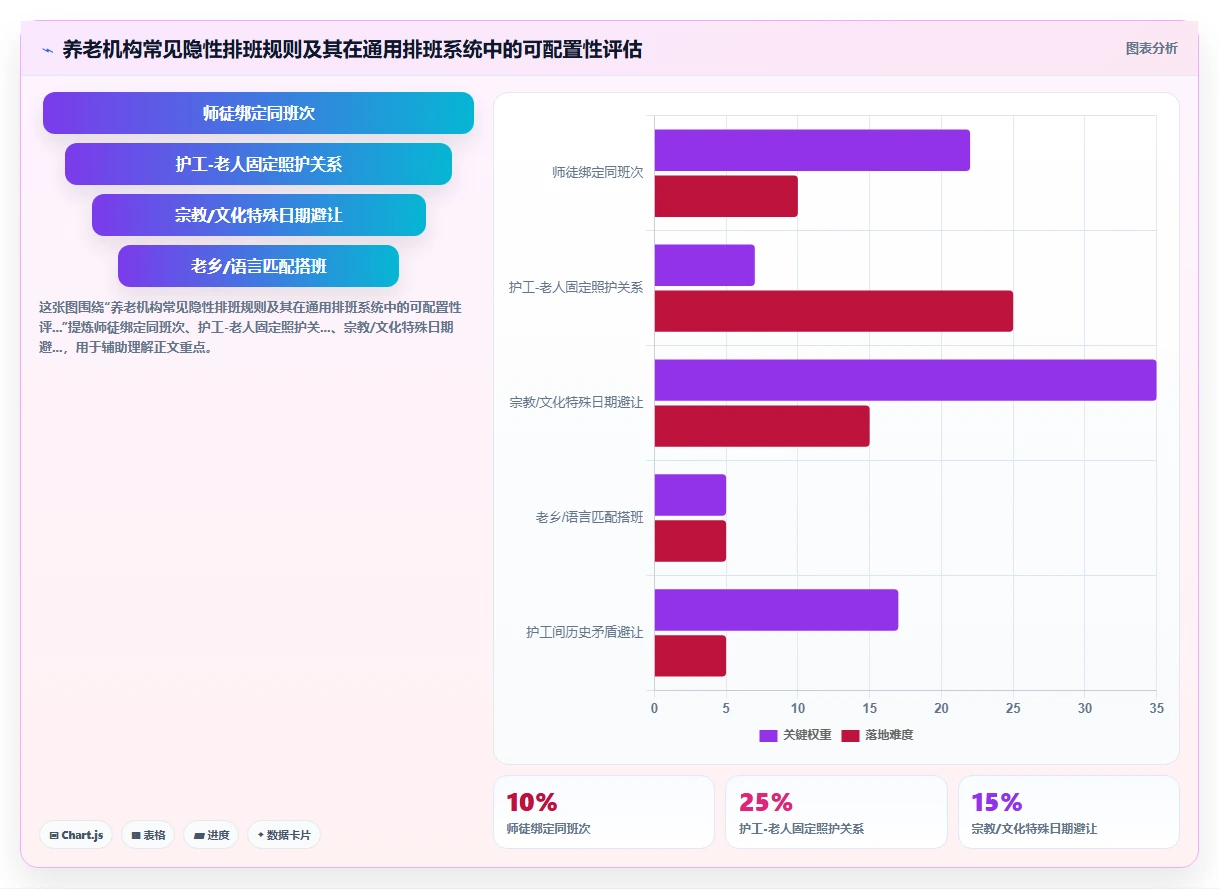Click the red bar for 老乡/语言匹配搭班
Screen dimensions: 1219x889
690,541
